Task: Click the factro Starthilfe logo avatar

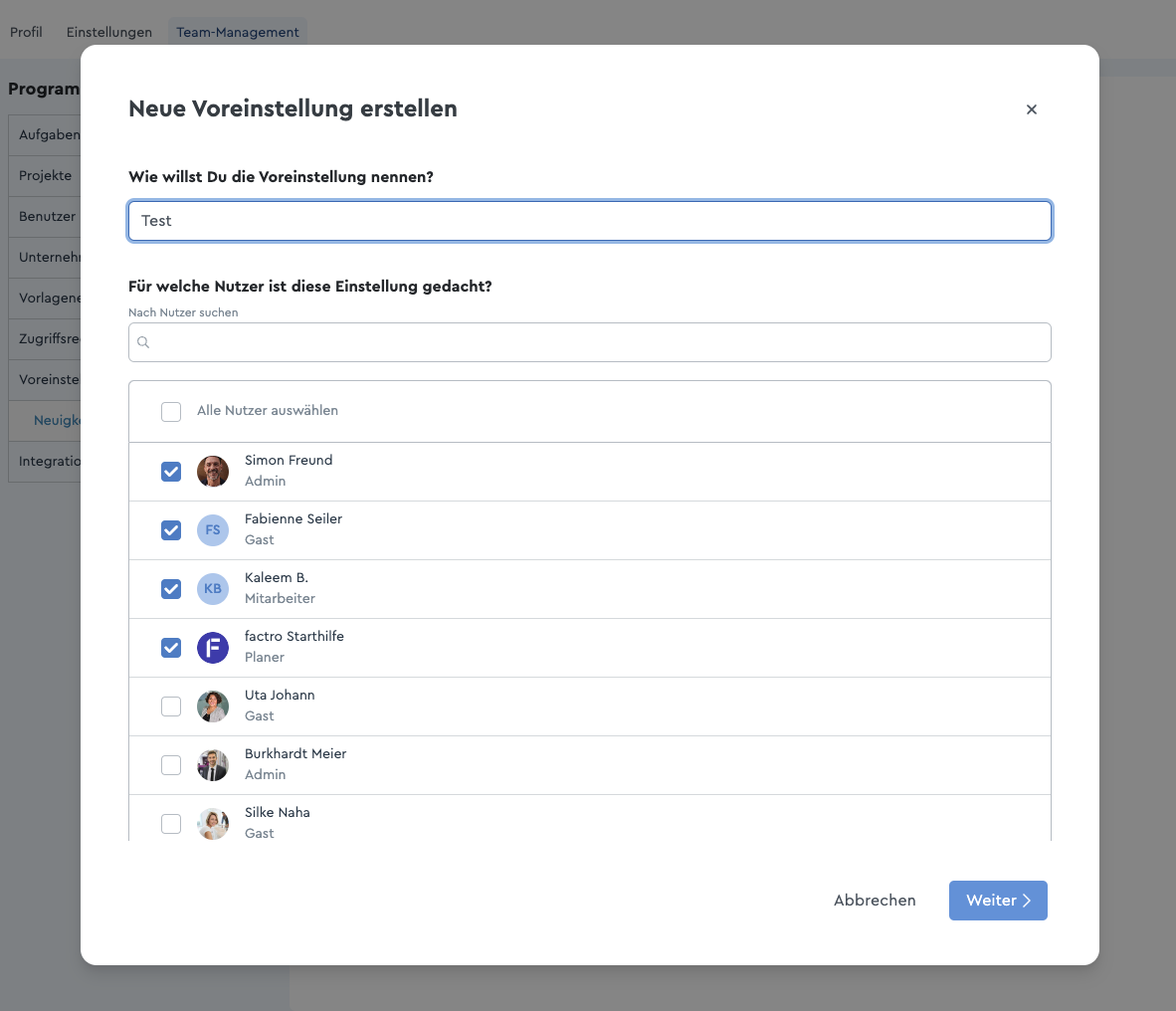Action: click(x=212, y=647)
